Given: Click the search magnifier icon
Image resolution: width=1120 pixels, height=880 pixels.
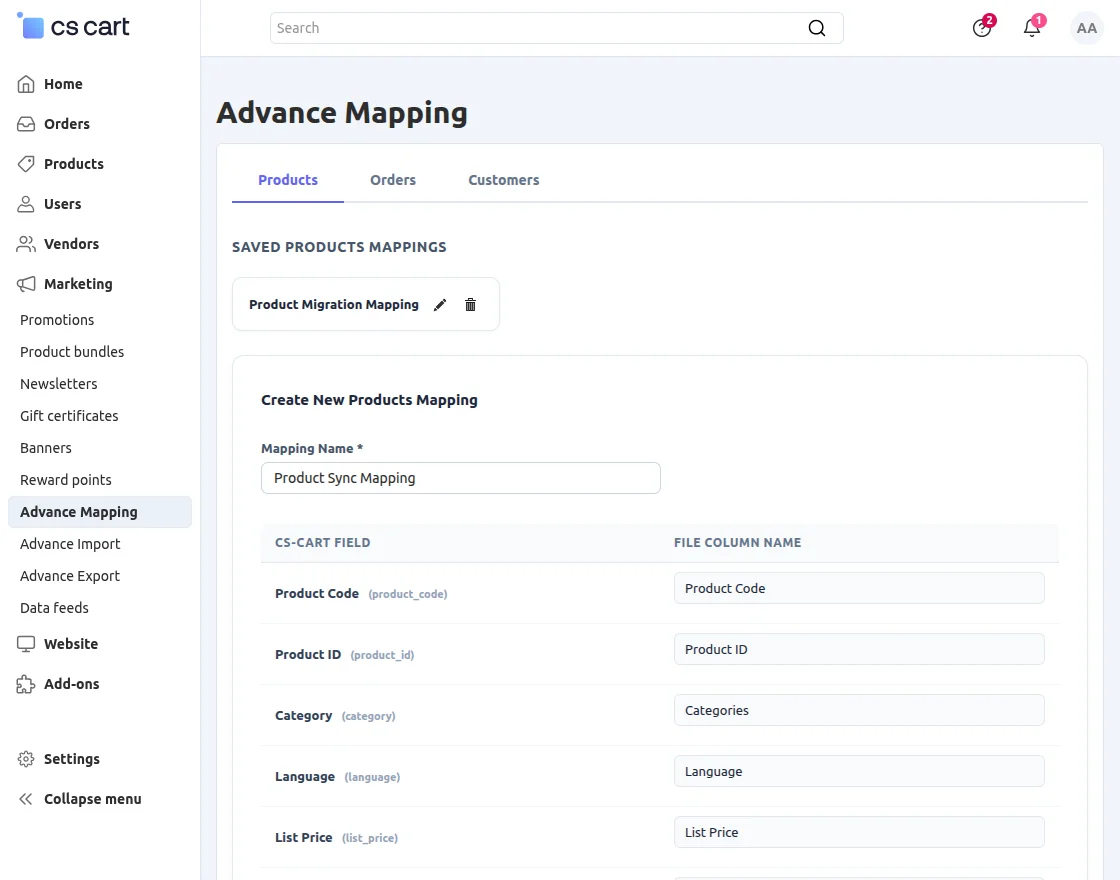Looking at the screenshot, I should click(x=816, y=28).
